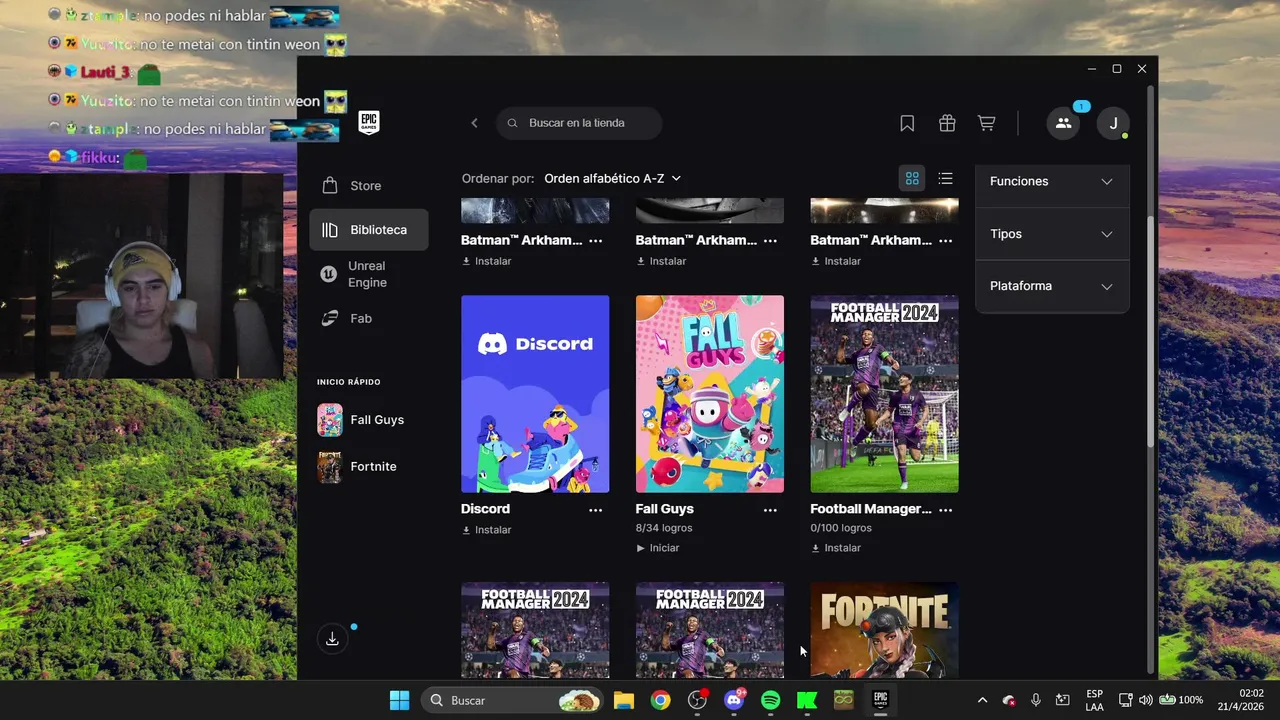Open the downloads icon in launcher sidebar
This screenshot has height=720, width=1280.
click(332, 639)
